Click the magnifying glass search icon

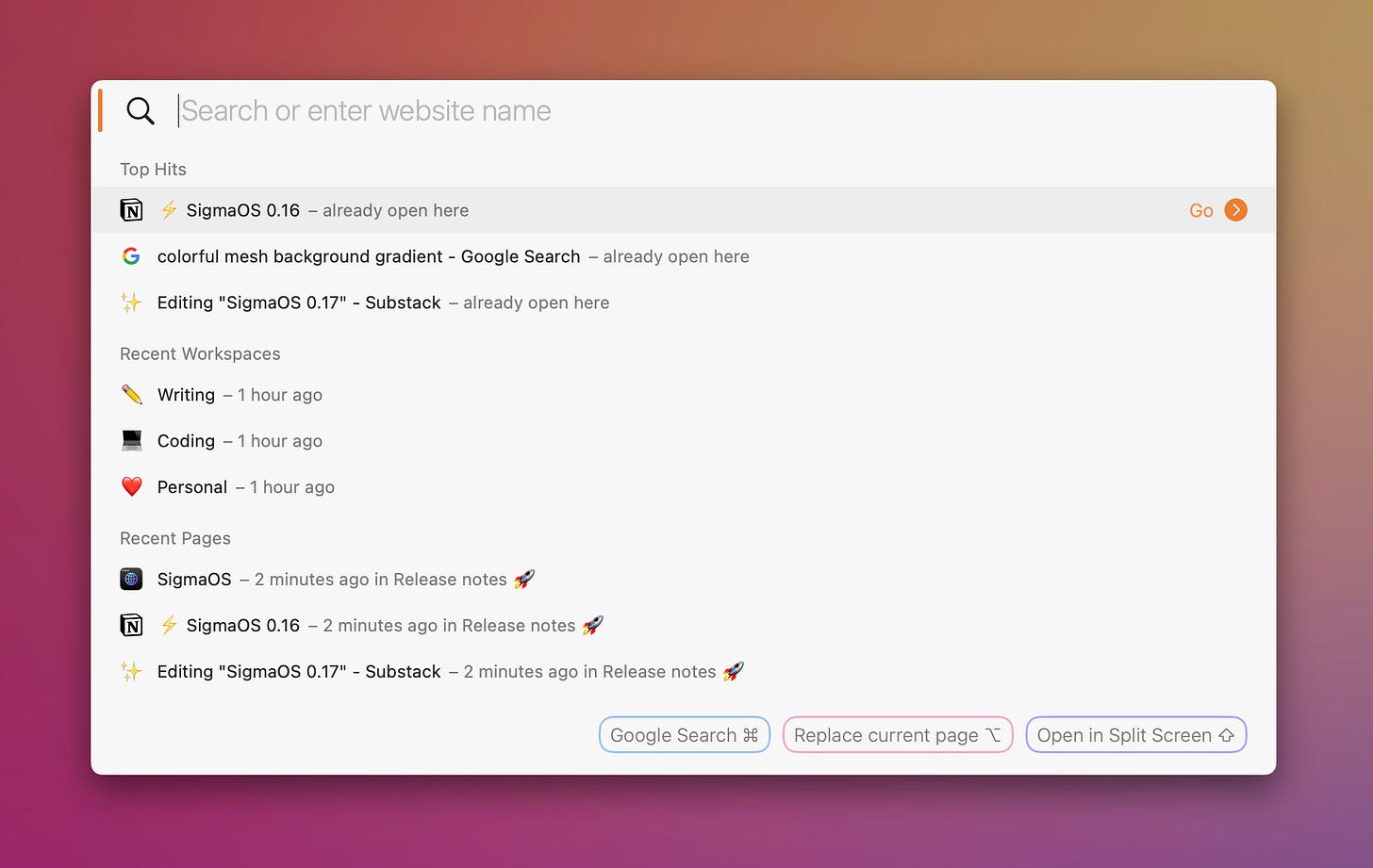click(x=141, y=111)
